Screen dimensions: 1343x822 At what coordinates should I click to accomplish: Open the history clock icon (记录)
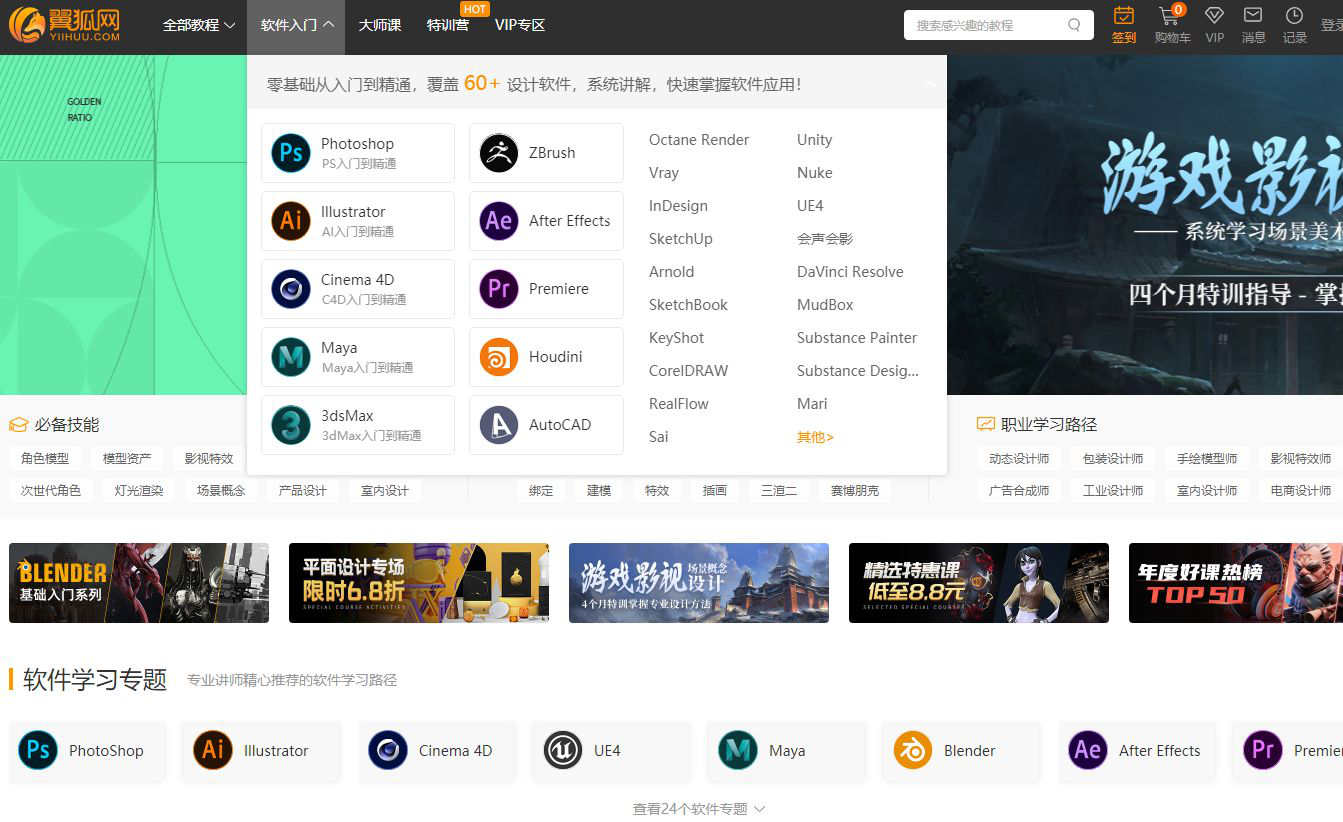(1294, 16)
